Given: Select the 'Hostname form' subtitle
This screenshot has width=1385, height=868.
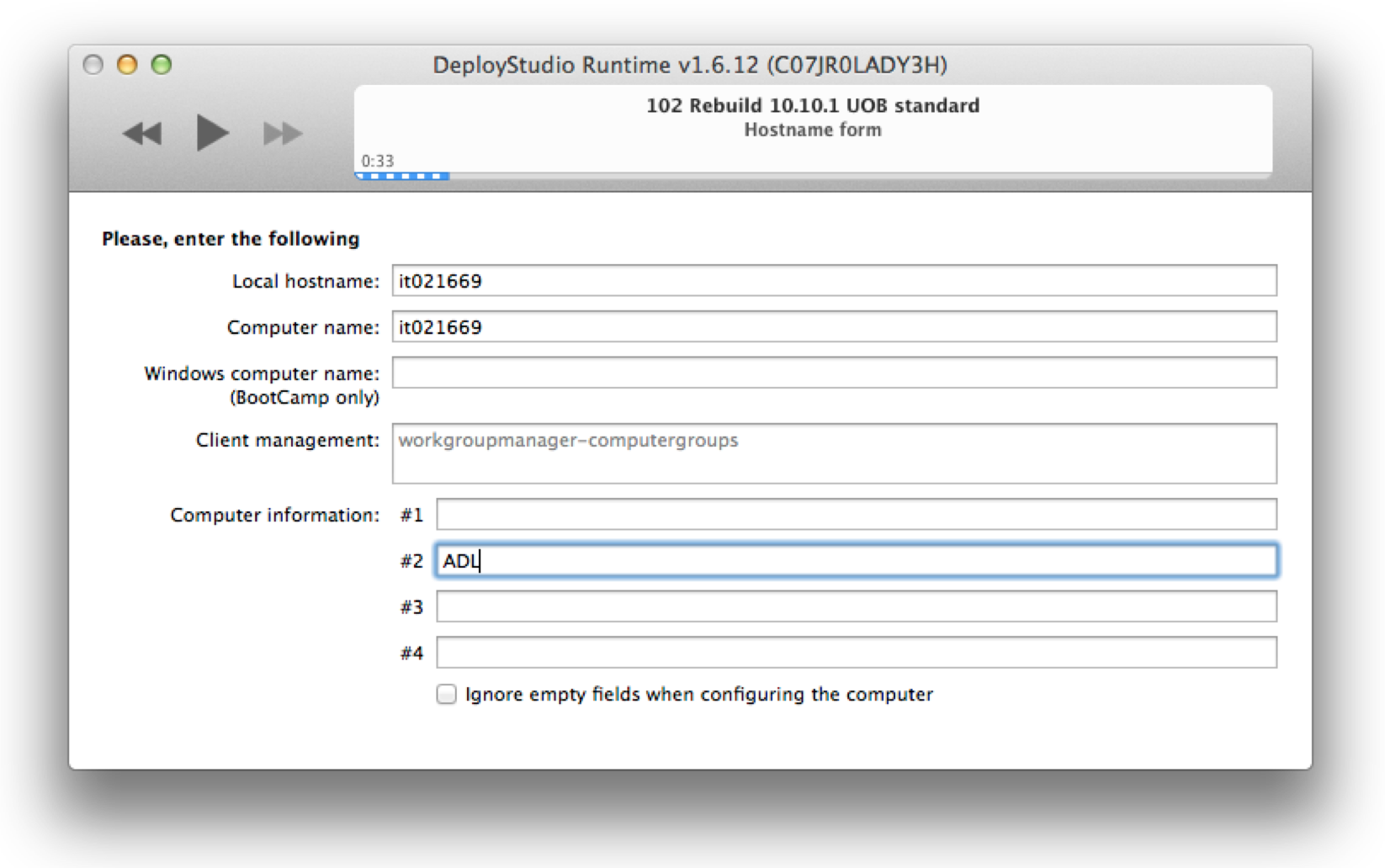Looking at the screenshot, I should click(x=813, y=130).
